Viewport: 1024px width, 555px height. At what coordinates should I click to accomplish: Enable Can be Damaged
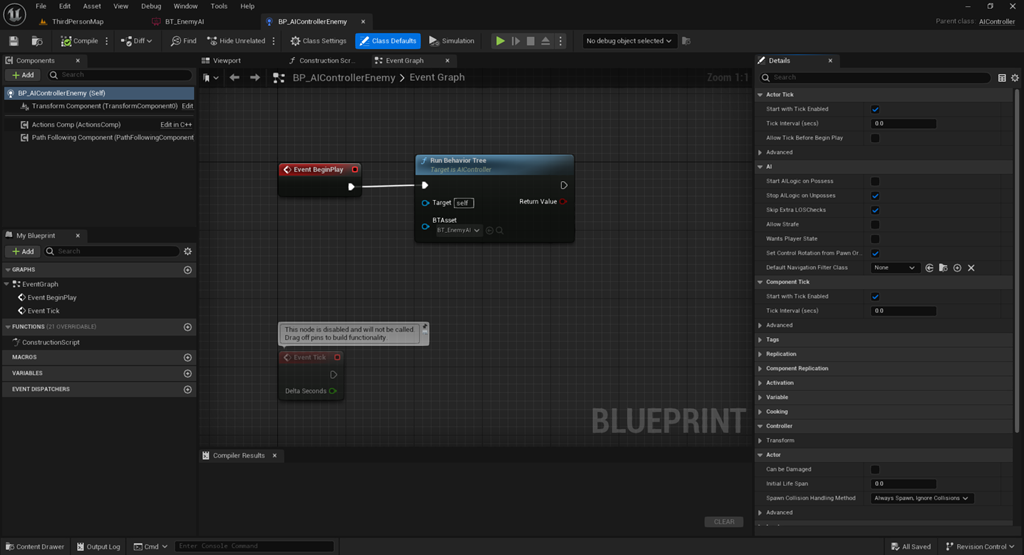click(875, 469)
